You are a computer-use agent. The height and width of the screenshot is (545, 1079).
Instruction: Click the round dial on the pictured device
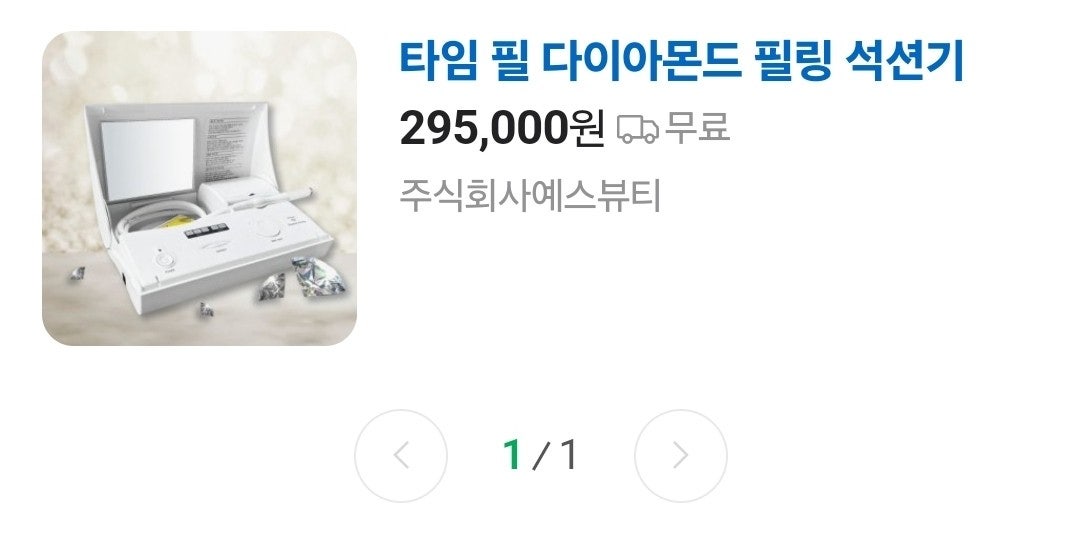pos(264,227)
